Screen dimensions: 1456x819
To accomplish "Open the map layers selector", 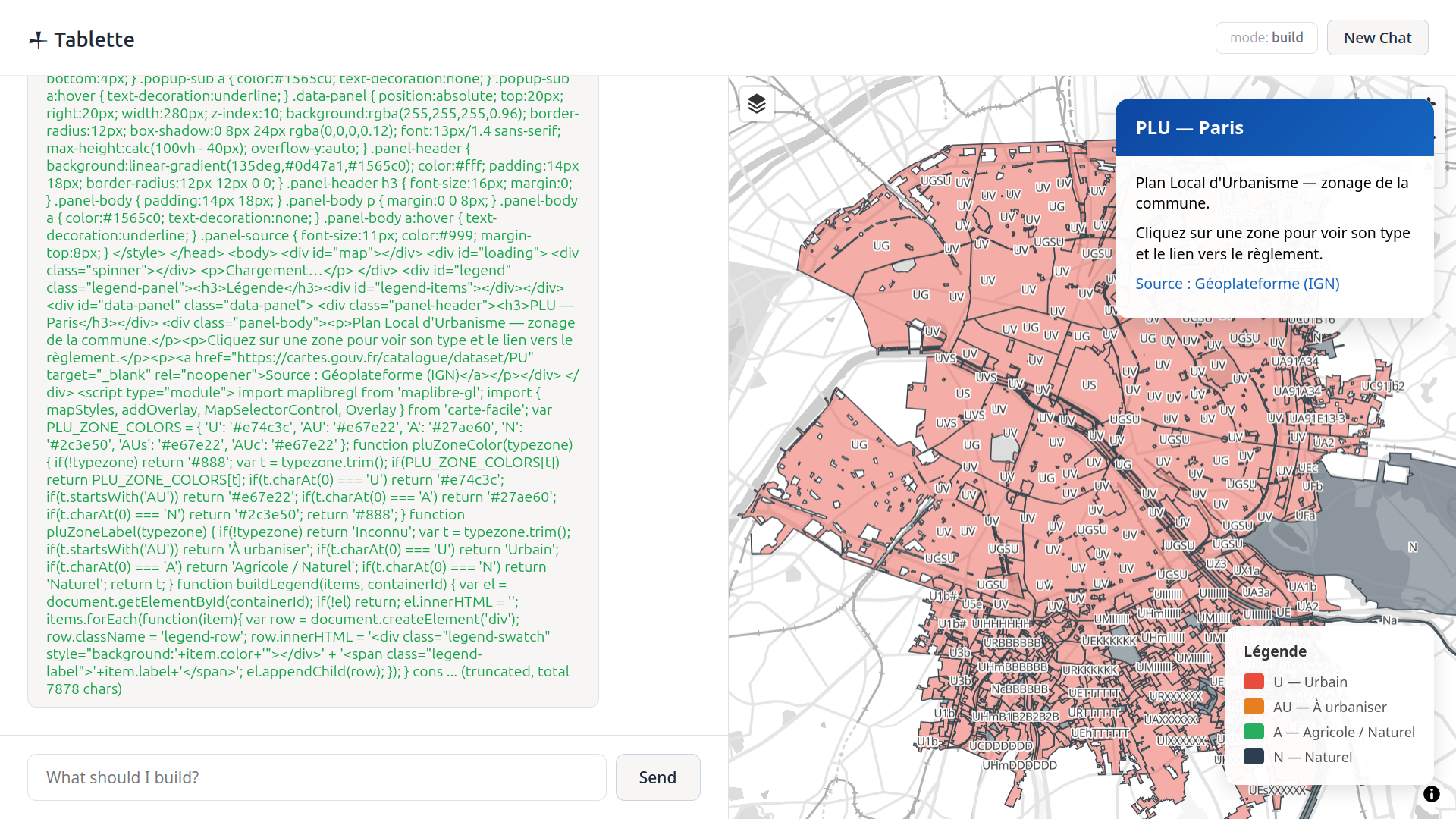I will coord(757,104).
